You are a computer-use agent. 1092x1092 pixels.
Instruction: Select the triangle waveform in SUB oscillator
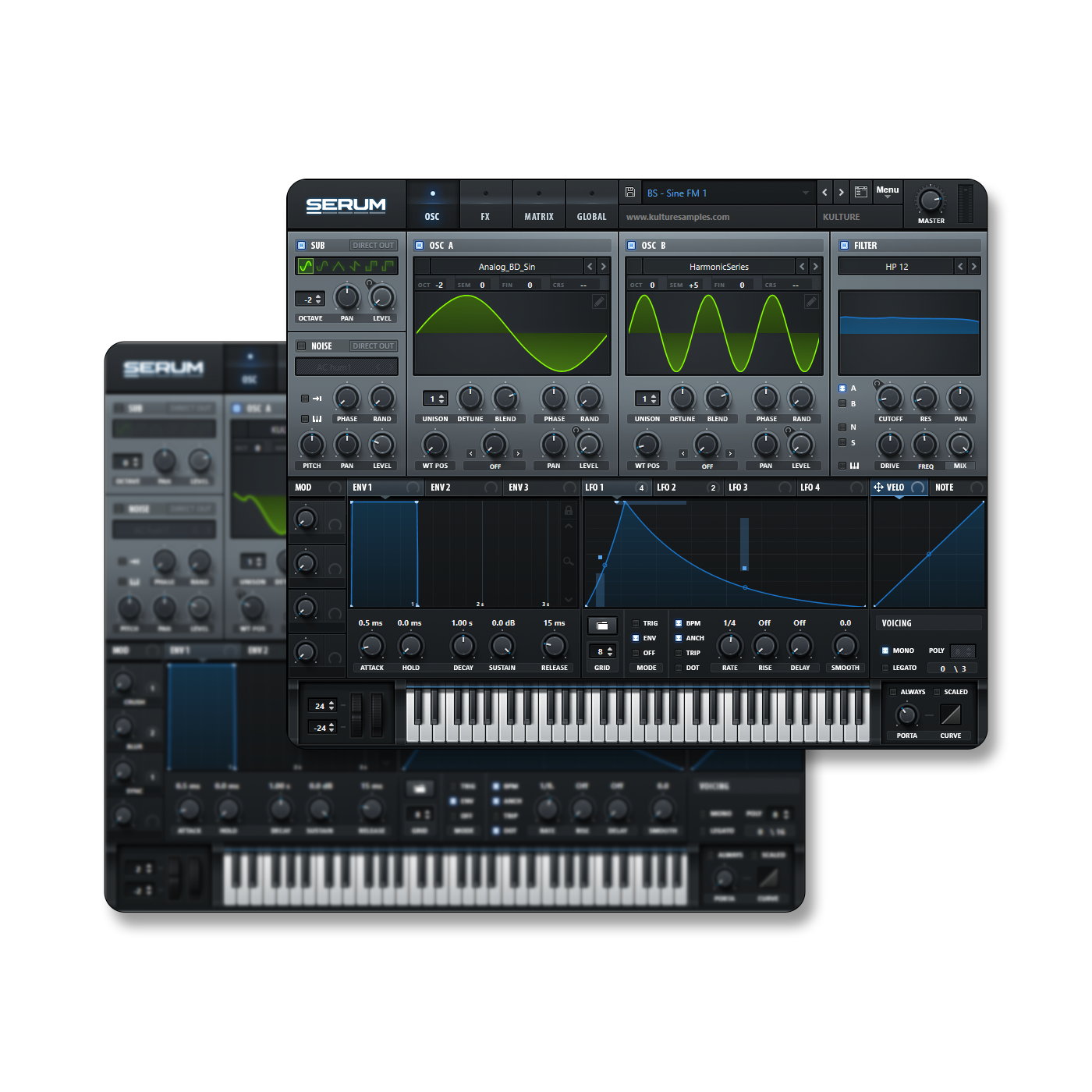pos(339,267)
